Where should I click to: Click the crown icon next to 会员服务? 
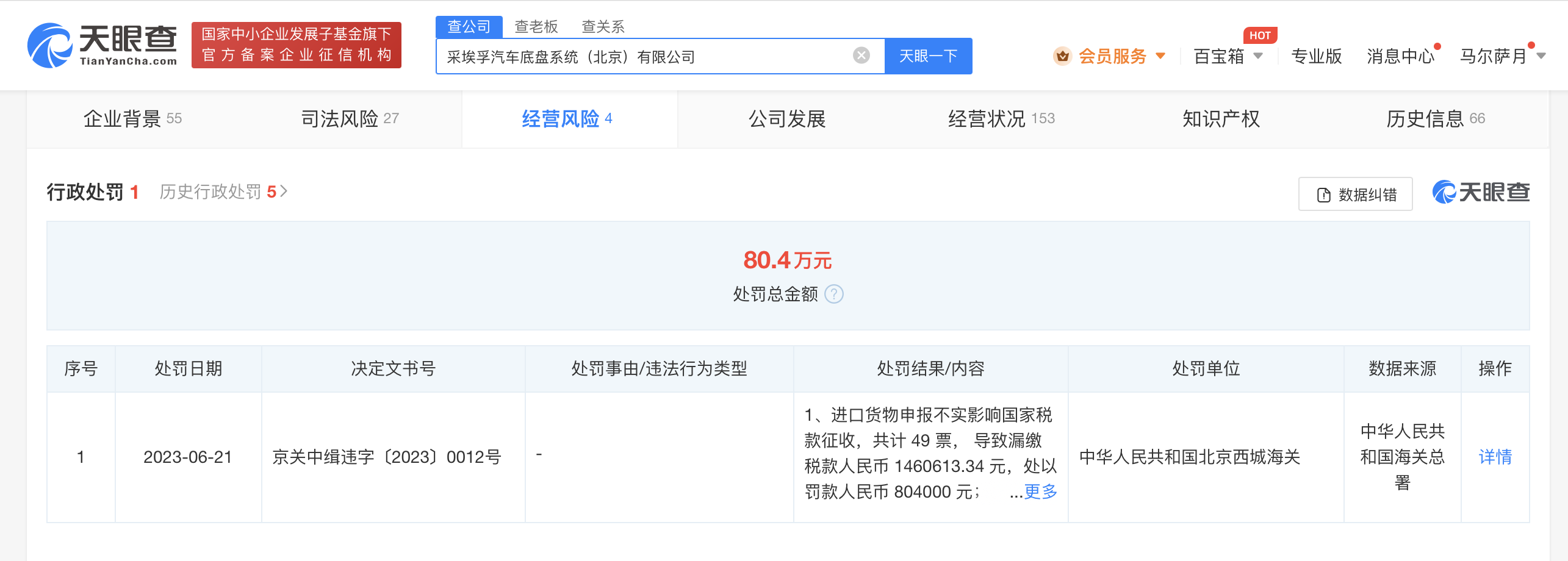pyautogui.click(x=1063, y=55)
